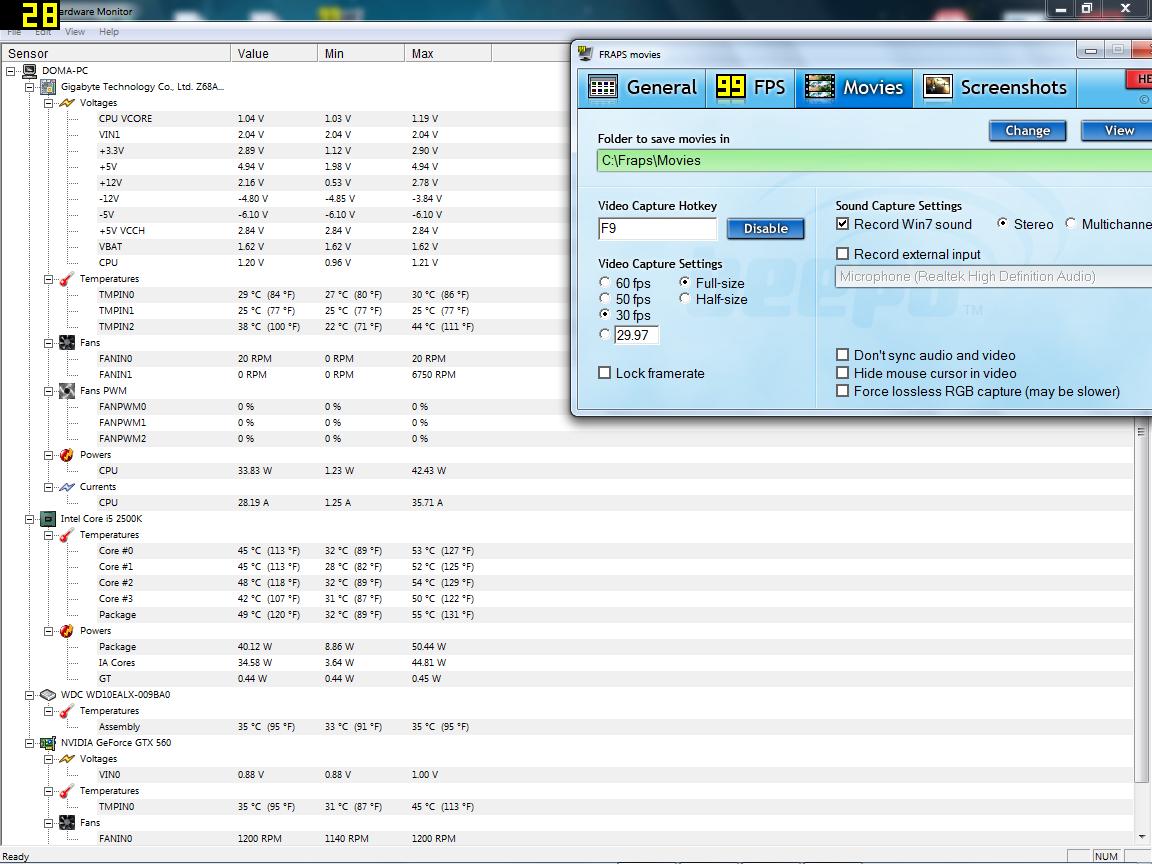The image size is (1152, 864).
Task: Select the 50 fps capture option
Action: click(x=605, y=298)
